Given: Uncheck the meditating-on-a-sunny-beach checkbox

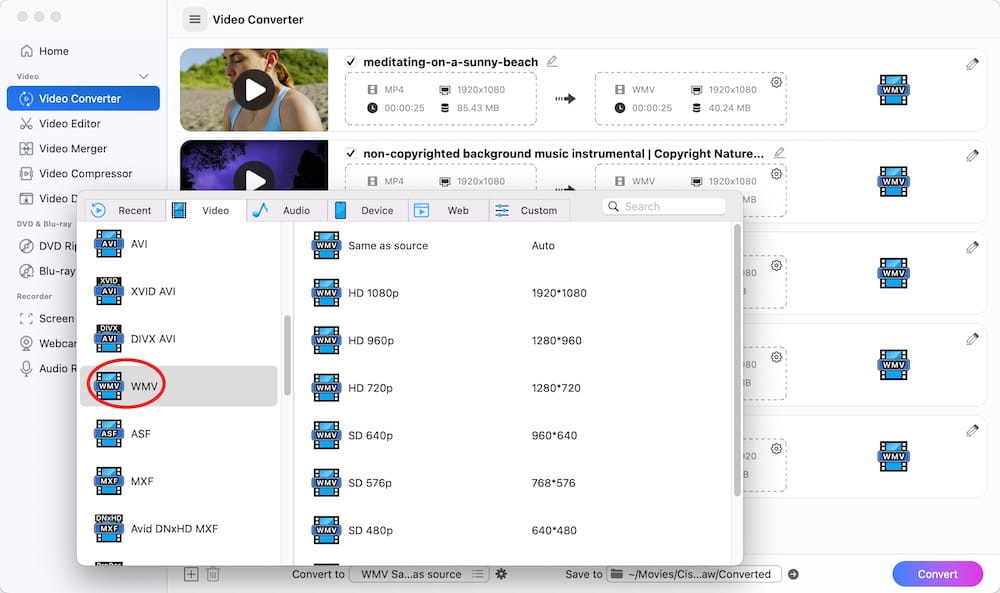Looking at the screenshot, I should click(351, 62).
